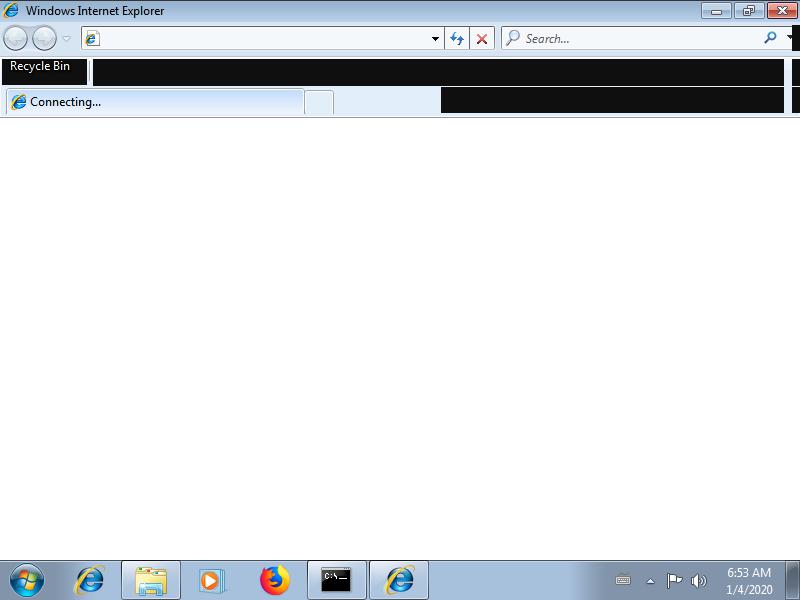800x600 pixels.
Task: Open Windows Media Player from taskbar
Action: pos(211,580)
